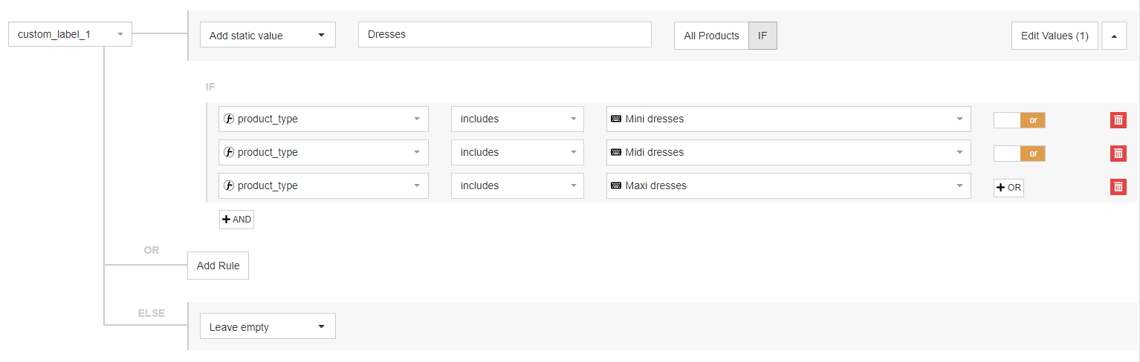Open the Midi dresses value dropdown
Viewport: 1140px width, 362px height.
tap(788, 153)
